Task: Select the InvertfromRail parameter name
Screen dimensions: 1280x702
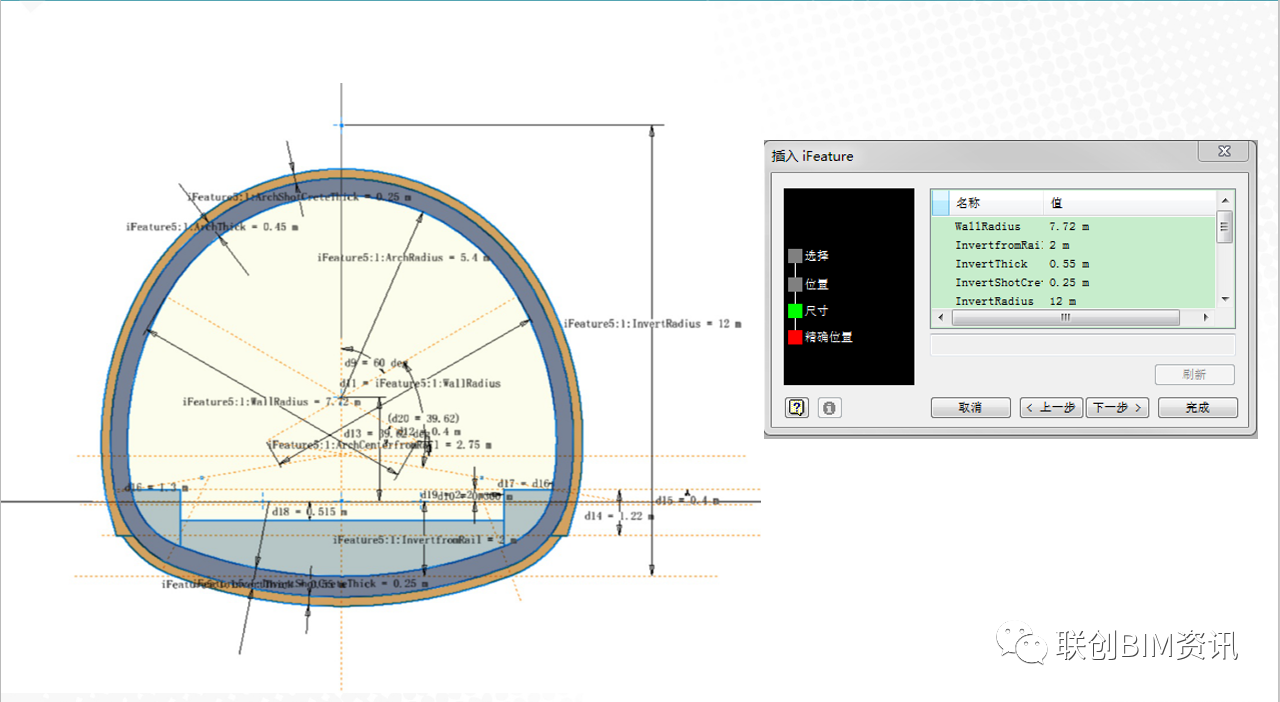Action: [x=999, y=245]
